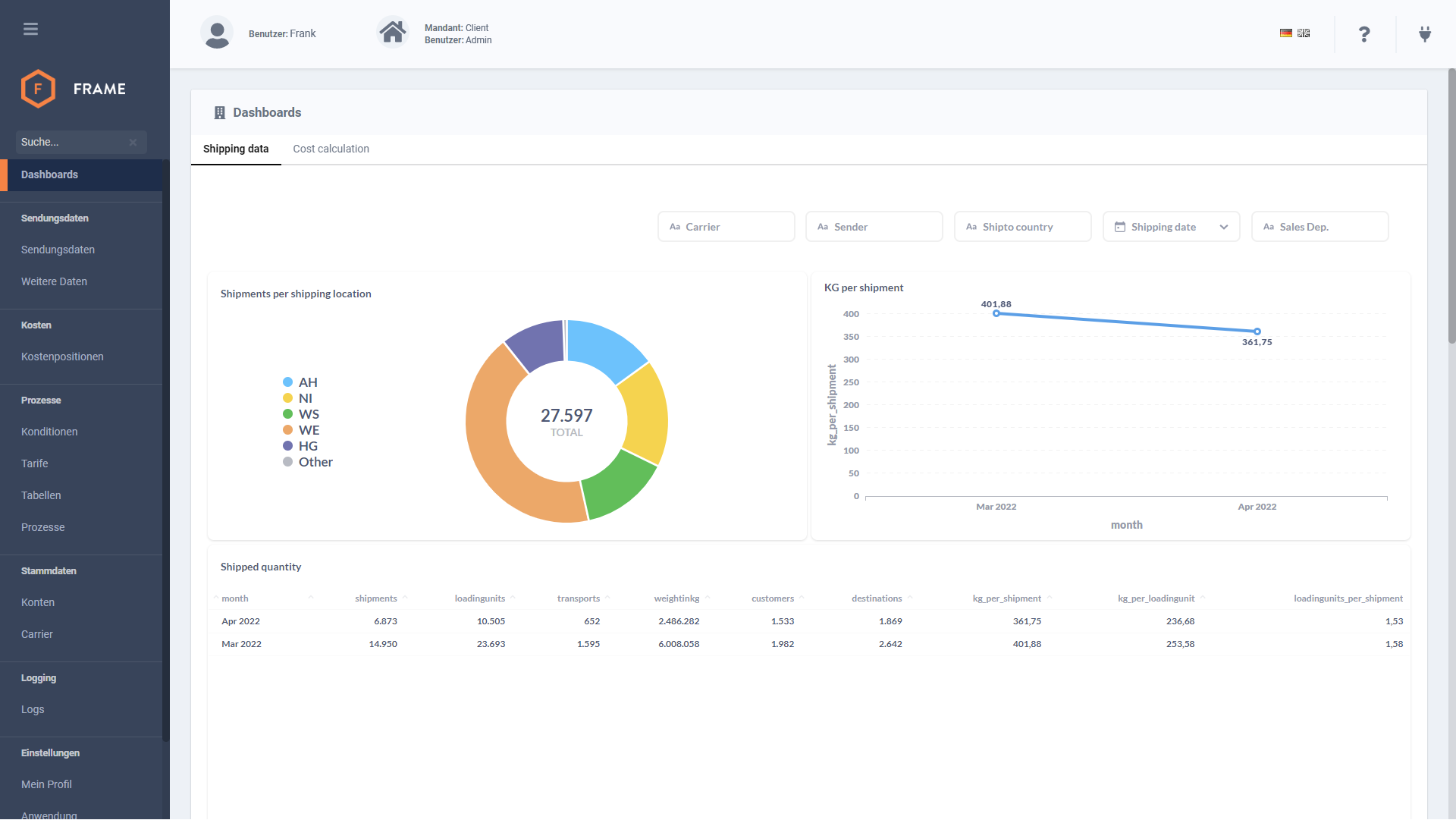This screenshot has width=1456, height=820.
Task: Switch language with UK flag icon
Action: tap(1304, 33)
